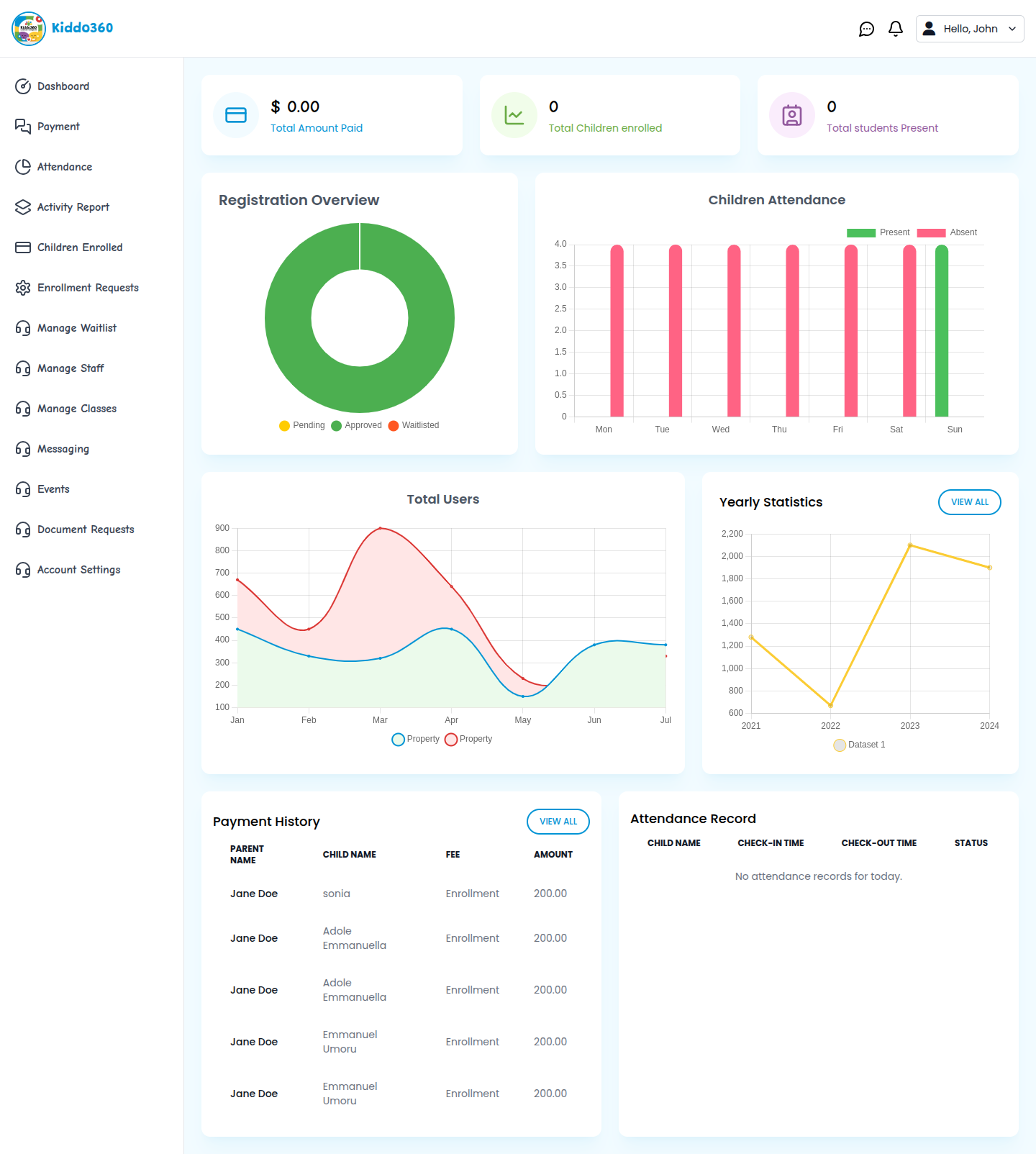Toggle the Absent legend in Children Attendance
Image resolution: width=1036 pixels, height=1154 pixels.
tap(947, 232)
